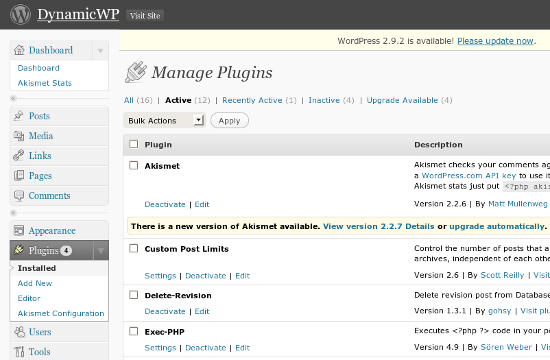Click the Pages icon in sidebar
Screen dimensions: 550x360
19,175
